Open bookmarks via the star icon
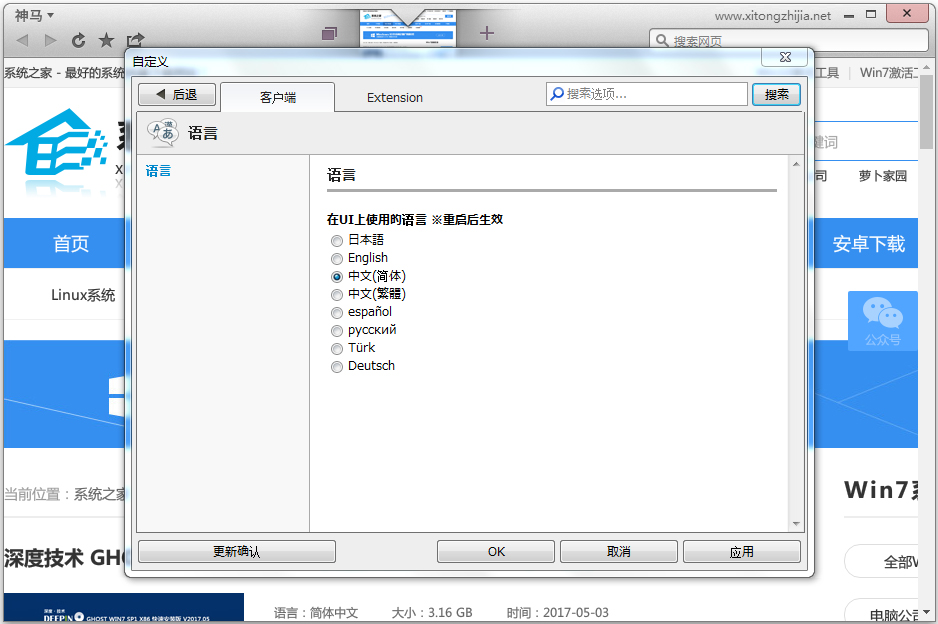 pyautogui.click(x=106, y=40)
